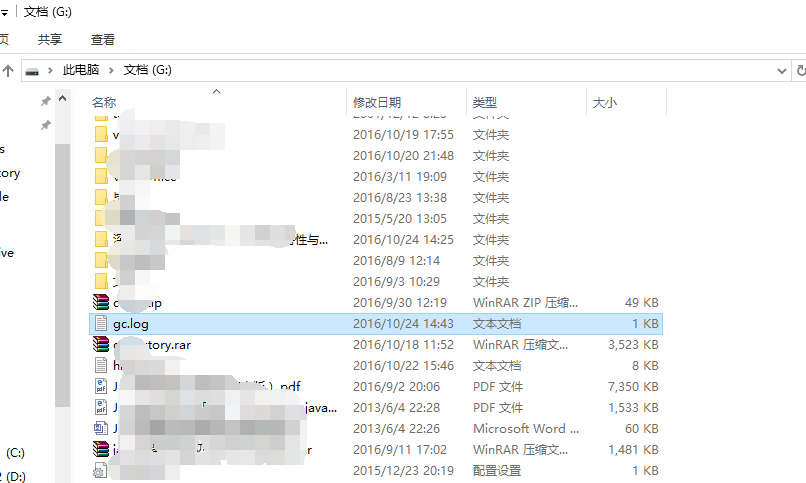The image size is (806, 483).
Task: Click the RAR archive icon dated 2016/9/11
Action: click(x=101, y=449)
